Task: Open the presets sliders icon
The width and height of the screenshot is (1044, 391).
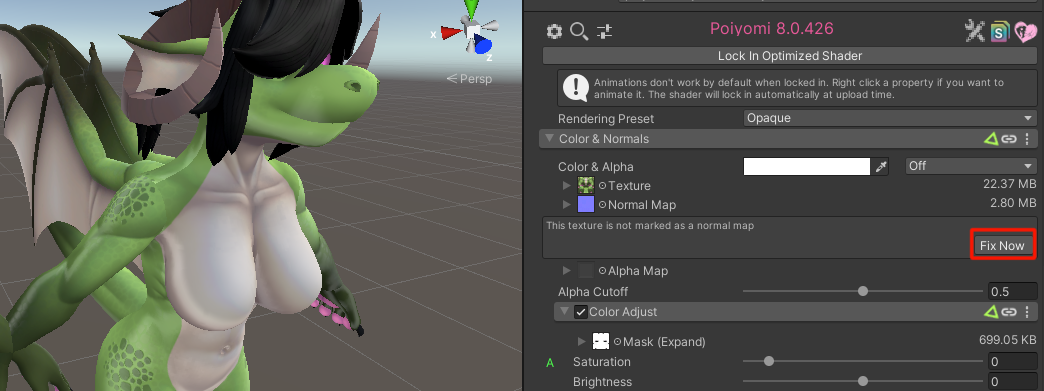Action: (605, 31)
